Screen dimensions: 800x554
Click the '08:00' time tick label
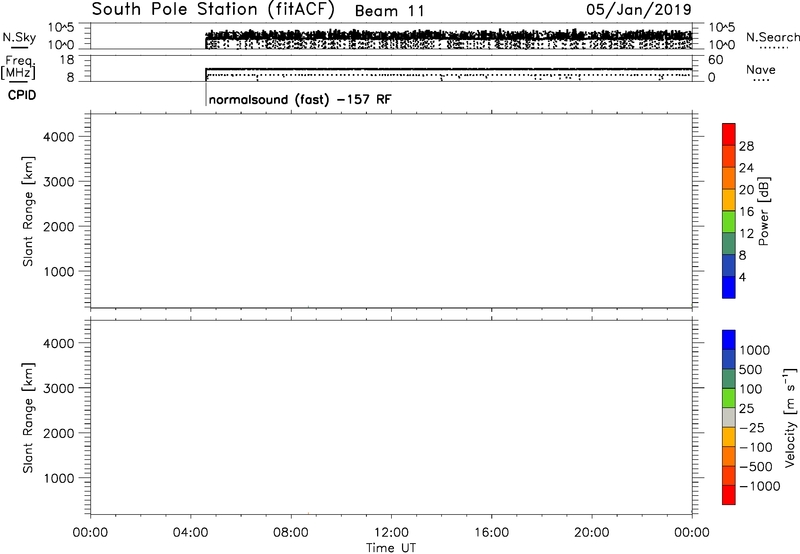point(291,533)
